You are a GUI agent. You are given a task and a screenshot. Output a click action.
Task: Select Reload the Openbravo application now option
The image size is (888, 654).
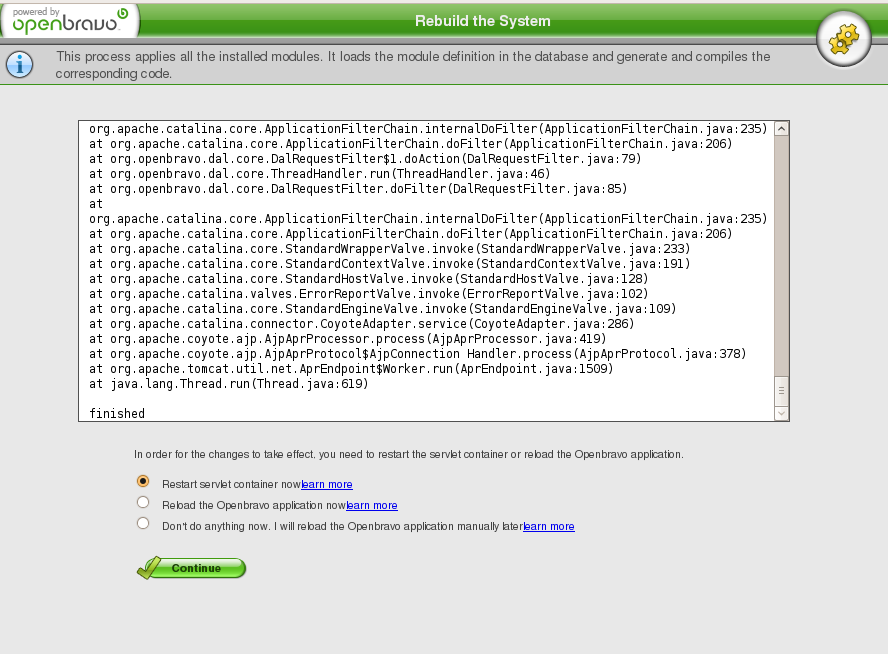(143, 502)
